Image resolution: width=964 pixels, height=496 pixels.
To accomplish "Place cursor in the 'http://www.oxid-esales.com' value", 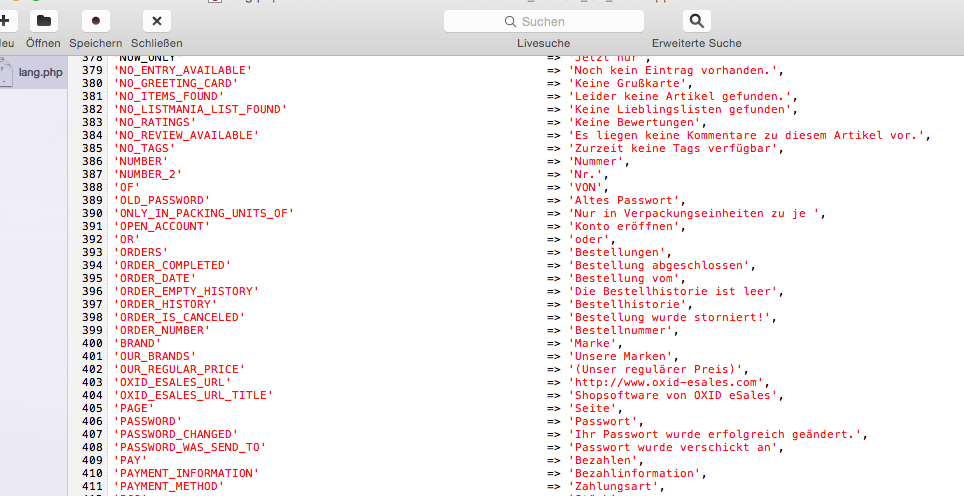I will point(667,382).
